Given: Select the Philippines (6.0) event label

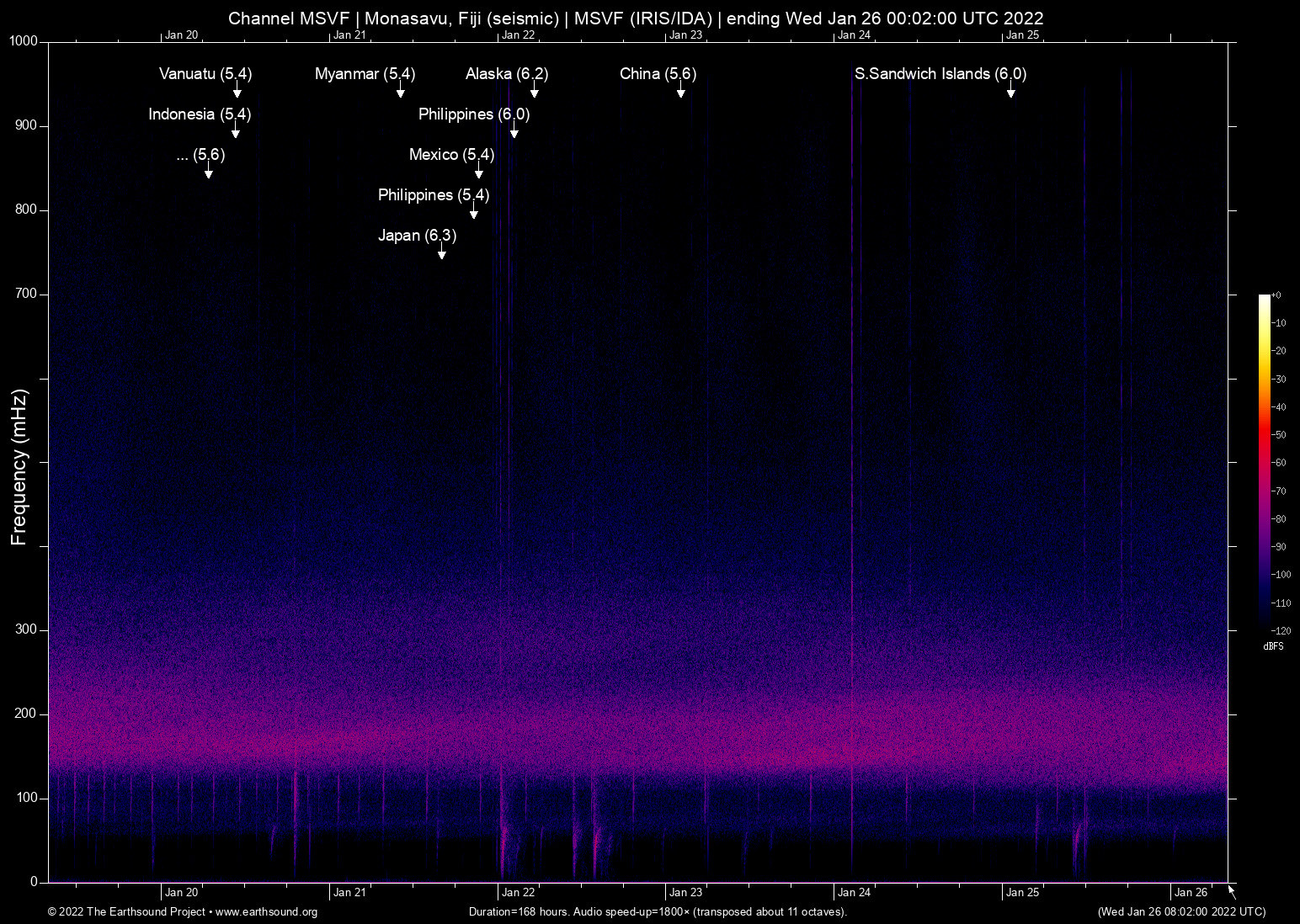Looking at the screenshot, I should pos(474,114).
